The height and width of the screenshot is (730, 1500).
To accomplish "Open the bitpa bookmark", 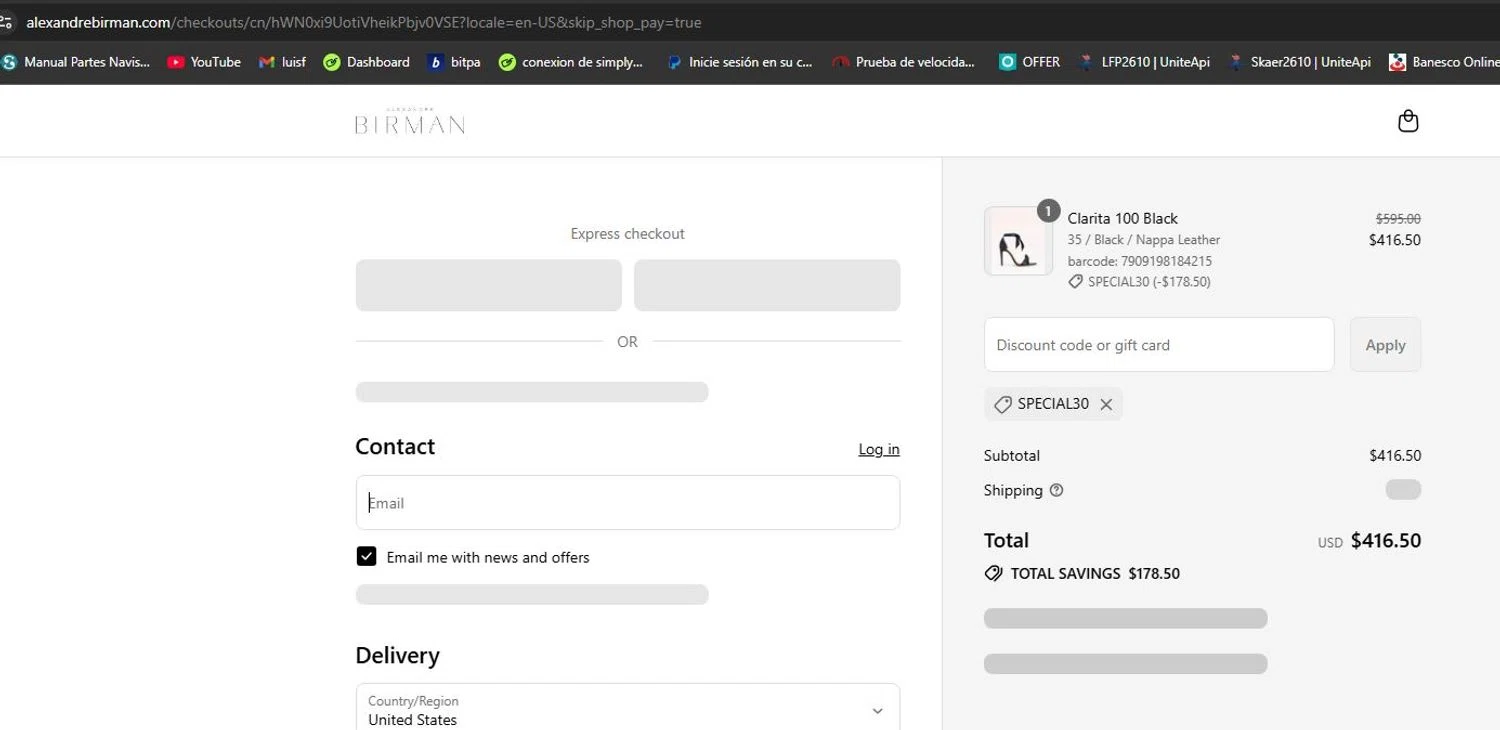I will [454, 62].
